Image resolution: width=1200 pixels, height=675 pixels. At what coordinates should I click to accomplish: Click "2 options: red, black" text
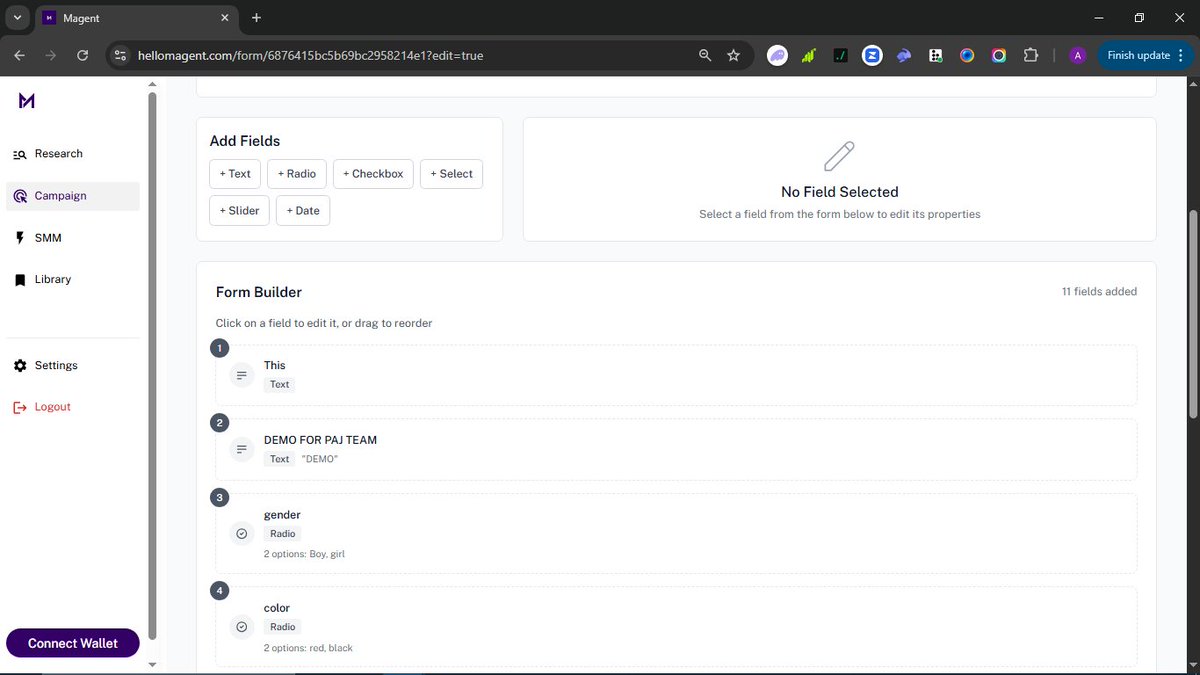[x=308, y=648]
